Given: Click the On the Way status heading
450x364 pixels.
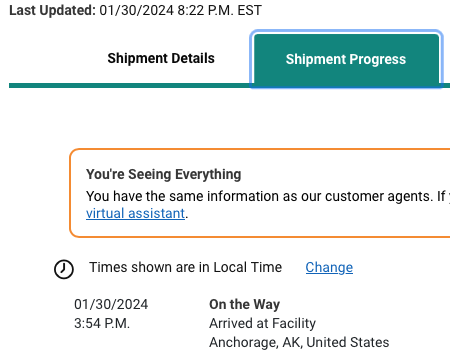Looking at the screenshot, I should [244, 304].
